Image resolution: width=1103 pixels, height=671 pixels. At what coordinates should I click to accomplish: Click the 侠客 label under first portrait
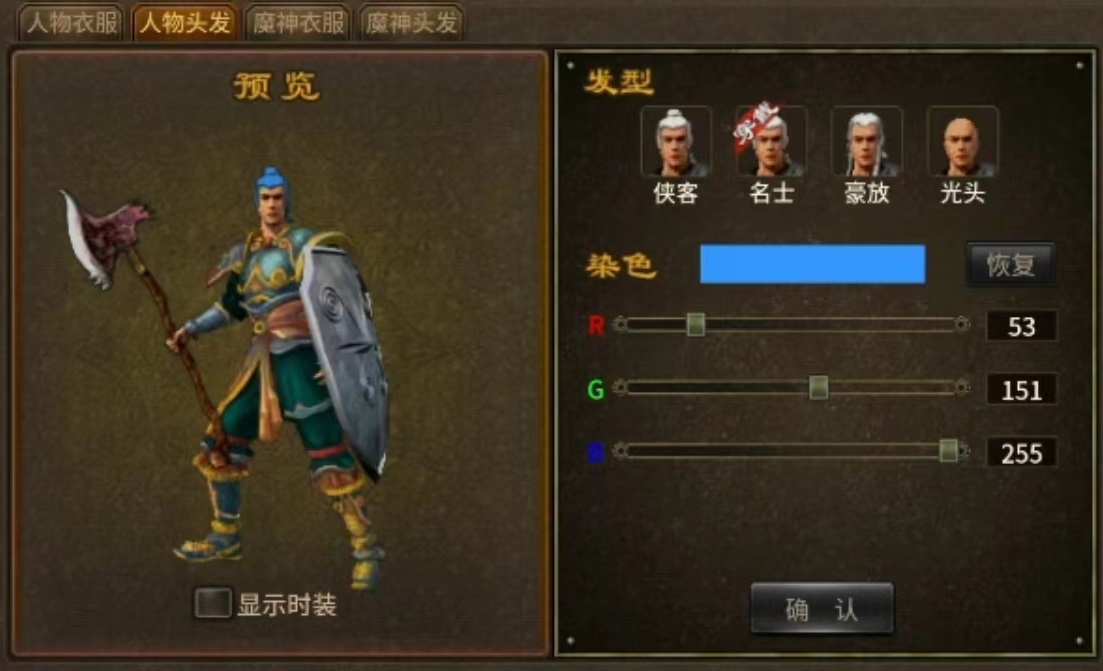coord(675,193)
